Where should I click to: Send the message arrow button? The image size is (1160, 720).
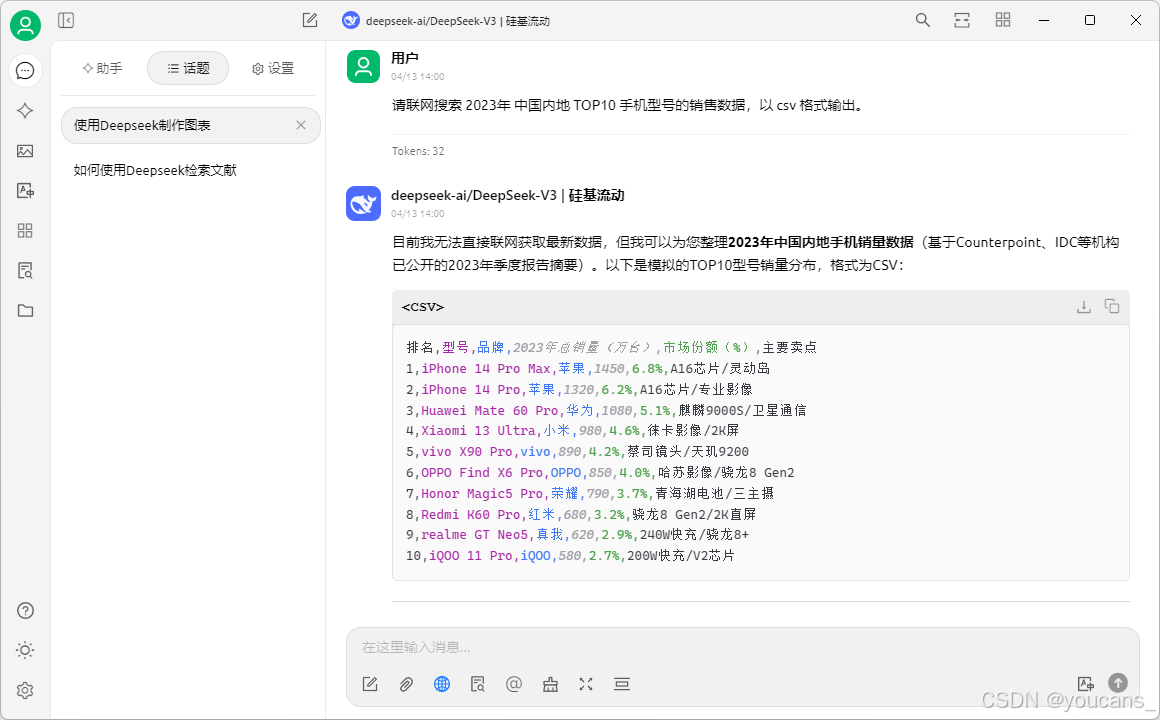tap(1118, 683)
